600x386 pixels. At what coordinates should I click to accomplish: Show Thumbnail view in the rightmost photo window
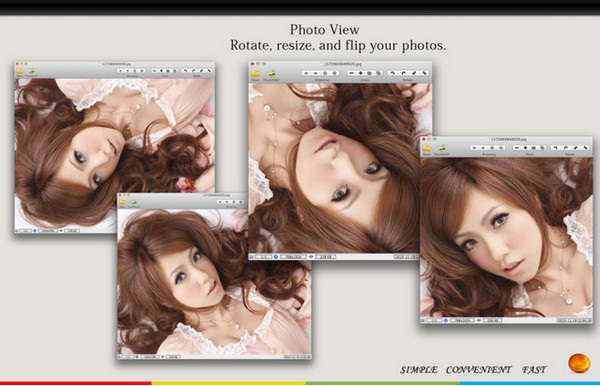pos(442,149)
